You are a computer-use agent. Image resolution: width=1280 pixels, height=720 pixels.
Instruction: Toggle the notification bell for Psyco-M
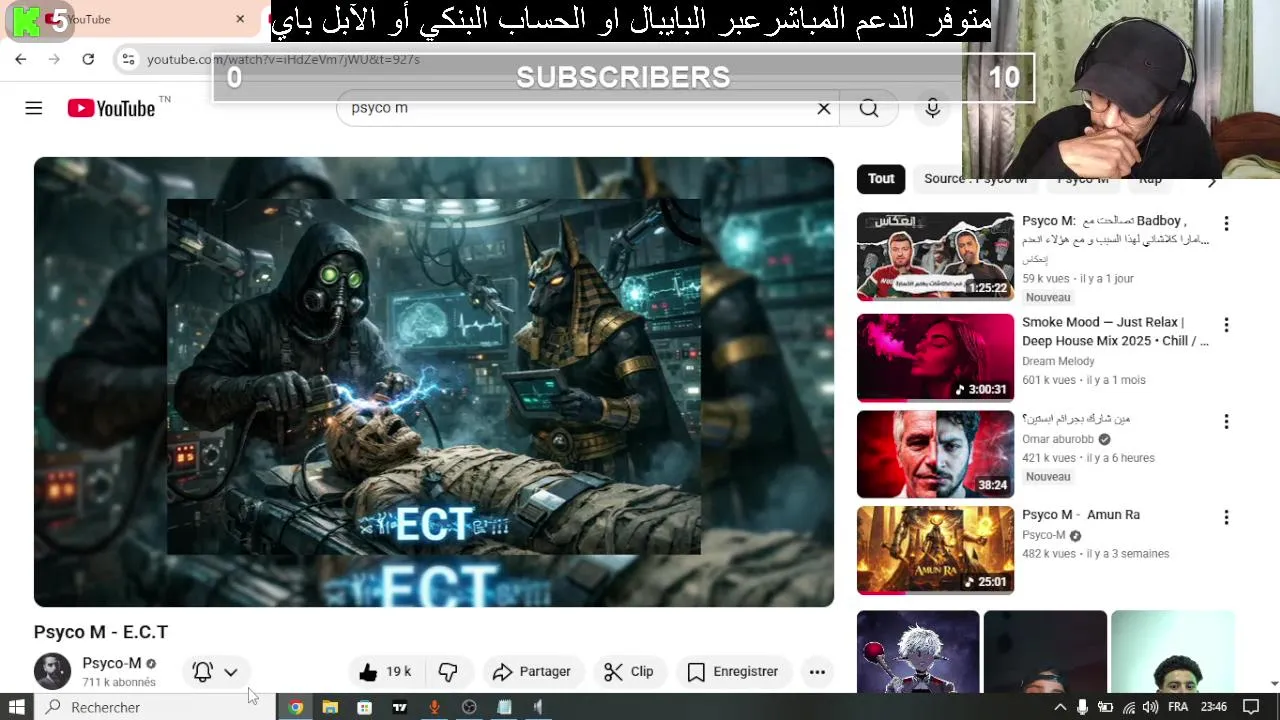203,672
